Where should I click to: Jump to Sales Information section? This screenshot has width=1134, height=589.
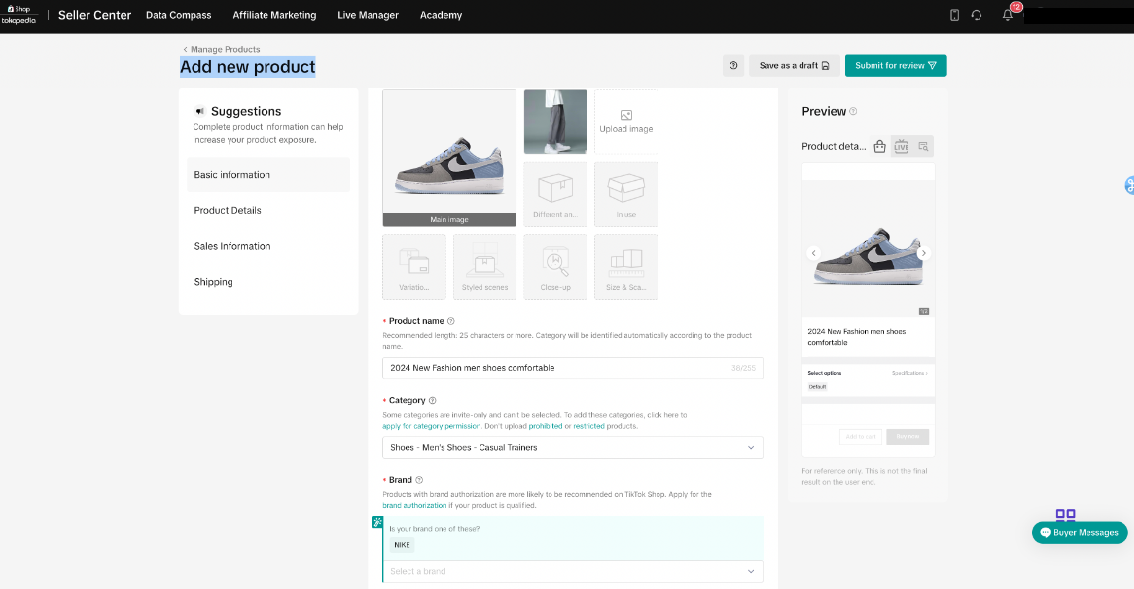[x=232, y=246]
